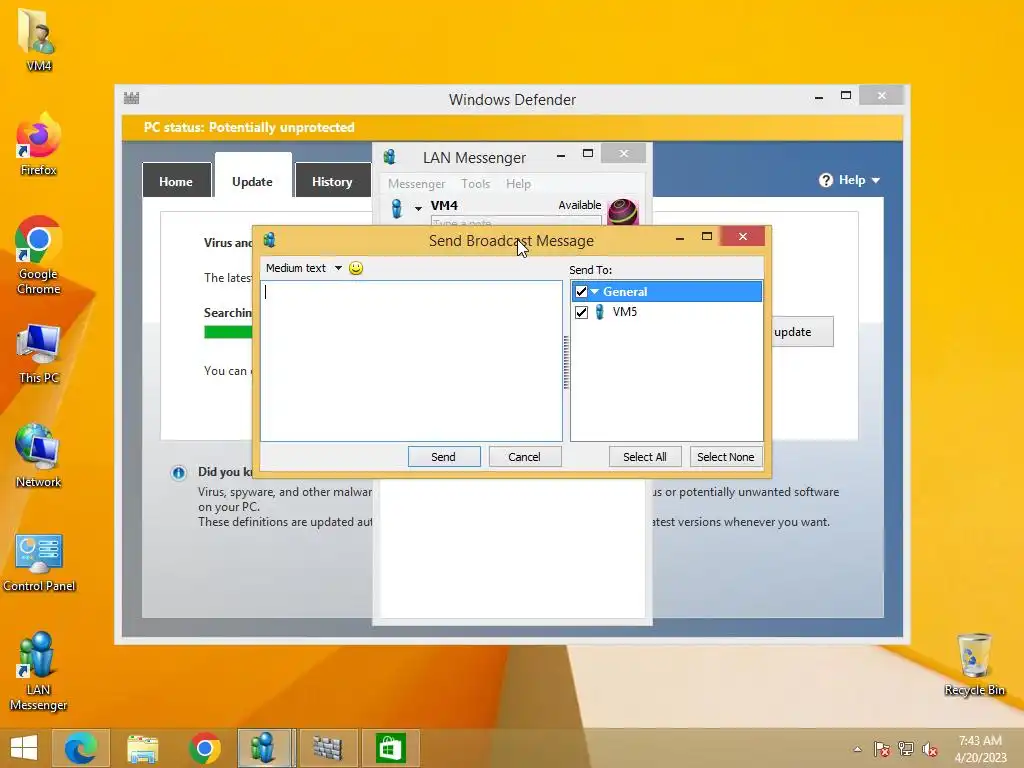The width and height of the screenshot is (1024, 768).
Task: Select the Control Panel desktop icon
Action: [39, 562]
